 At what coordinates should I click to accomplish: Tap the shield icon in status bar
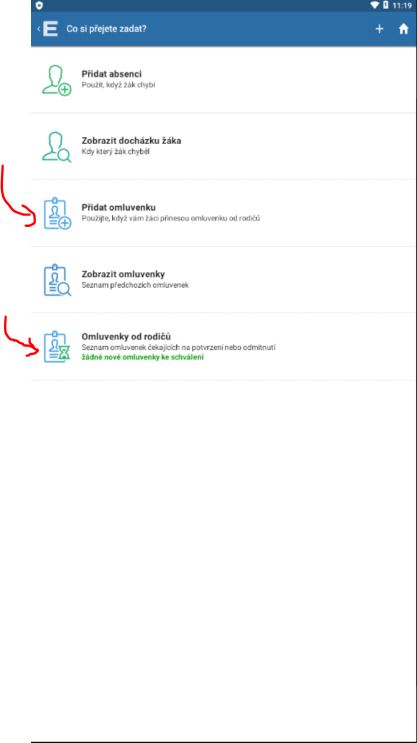[39, 5]
